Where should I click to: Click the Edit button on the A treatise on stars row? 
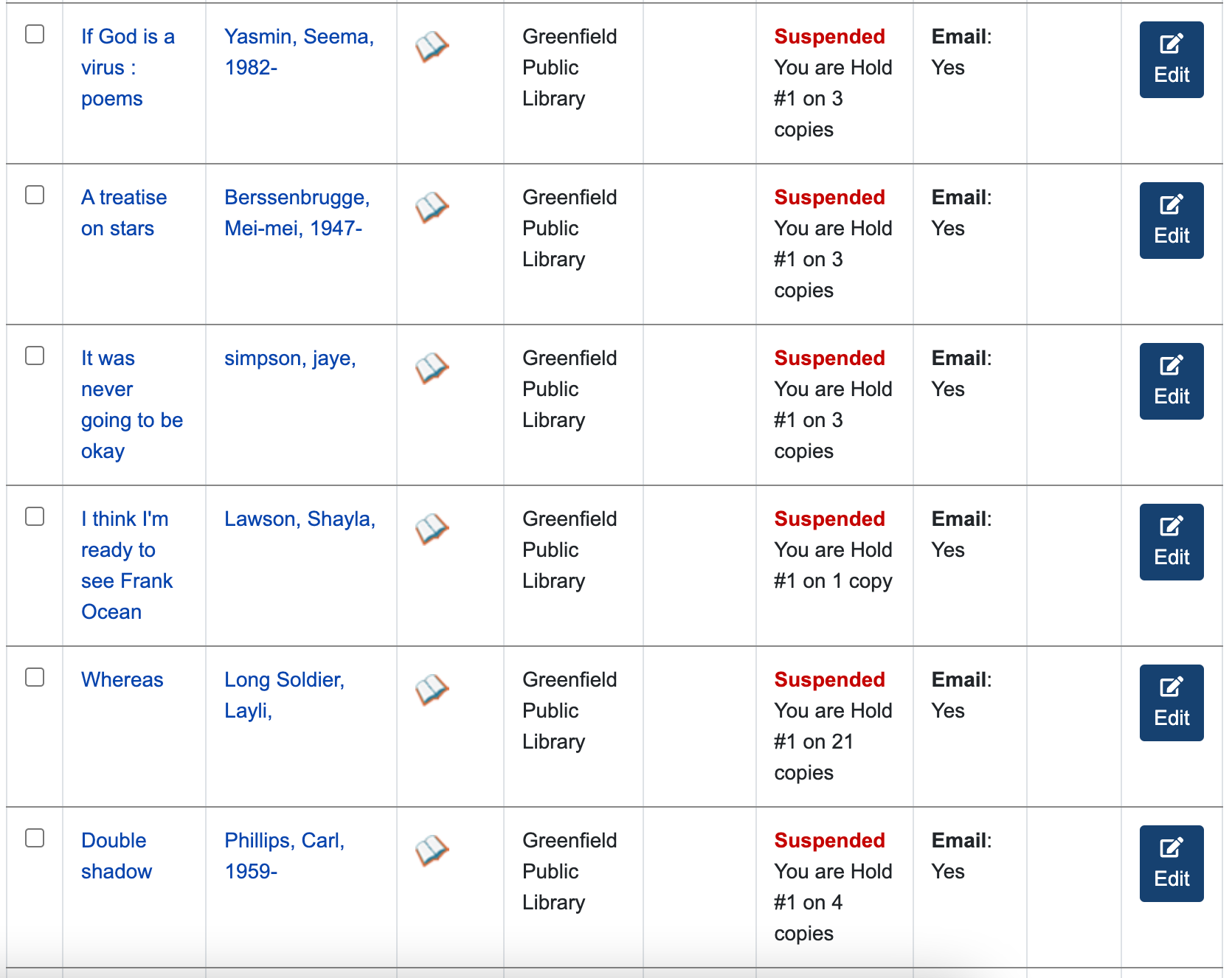1171,220
